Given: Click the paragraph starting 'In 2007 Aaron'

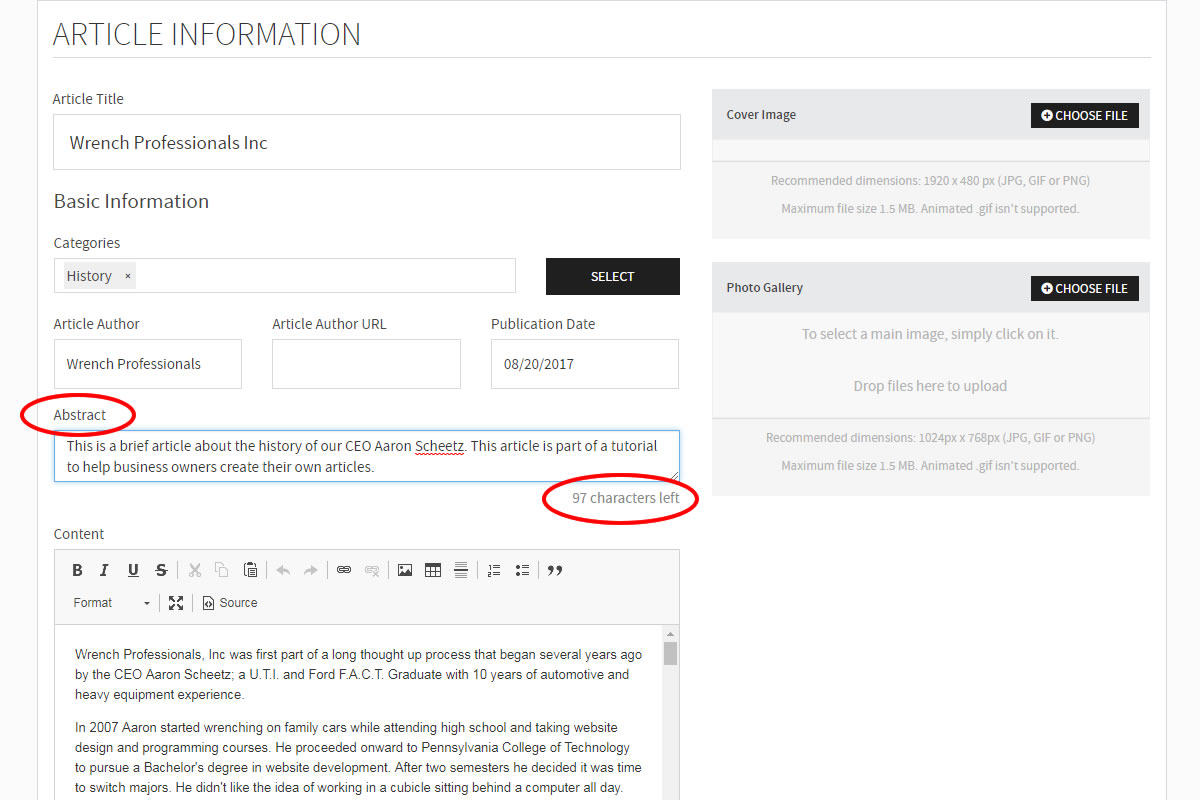Looking at the screenshot, I should coord(359,757).
